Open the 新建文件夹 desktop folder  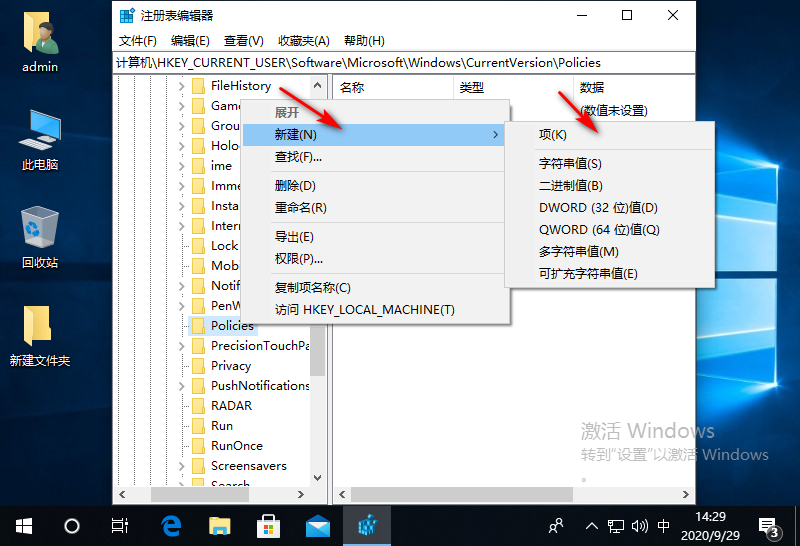(x=40, y=336)
